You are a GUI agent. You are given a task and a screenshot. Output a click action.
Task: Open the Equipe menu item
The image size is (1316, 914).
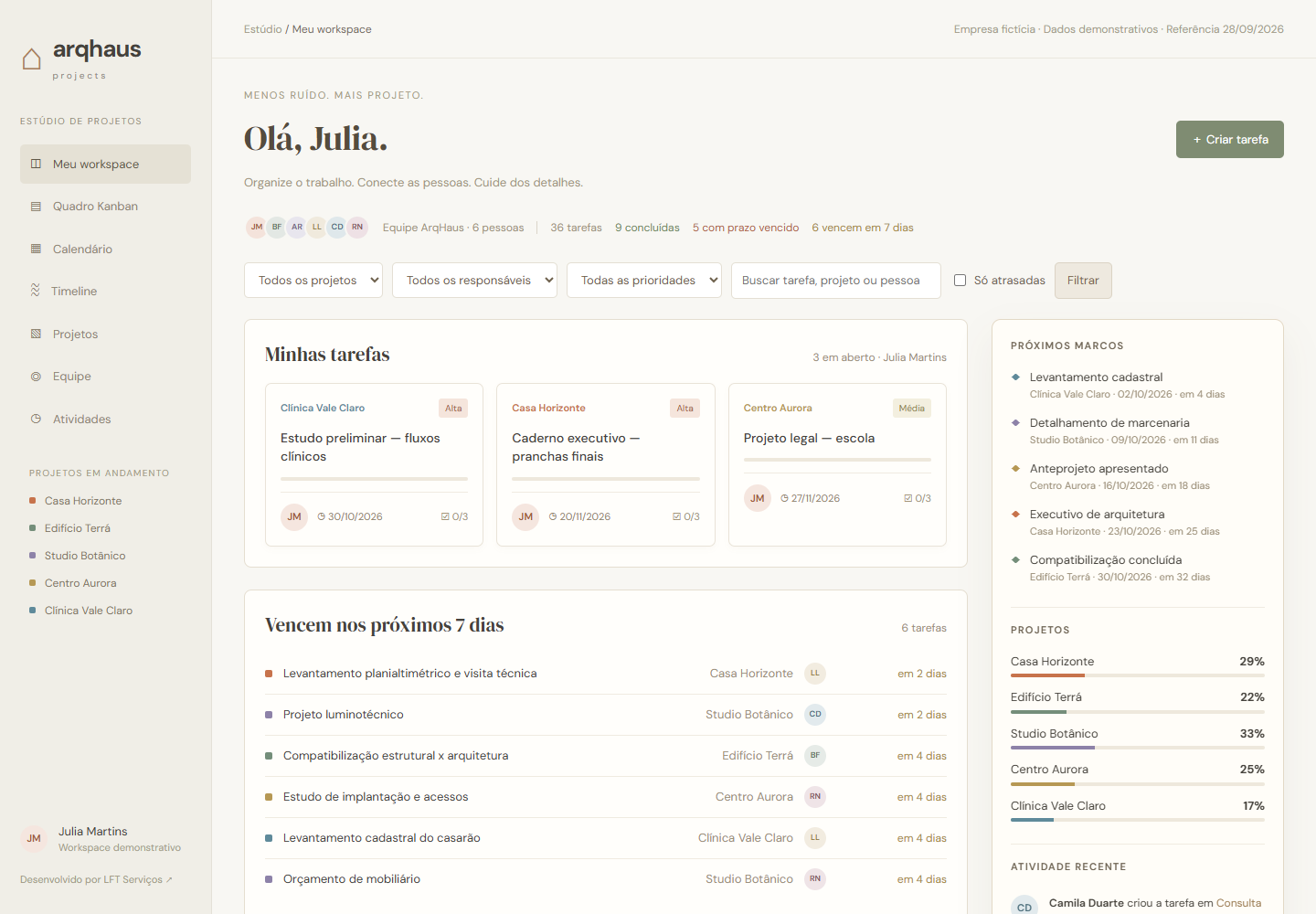point(105,377)
